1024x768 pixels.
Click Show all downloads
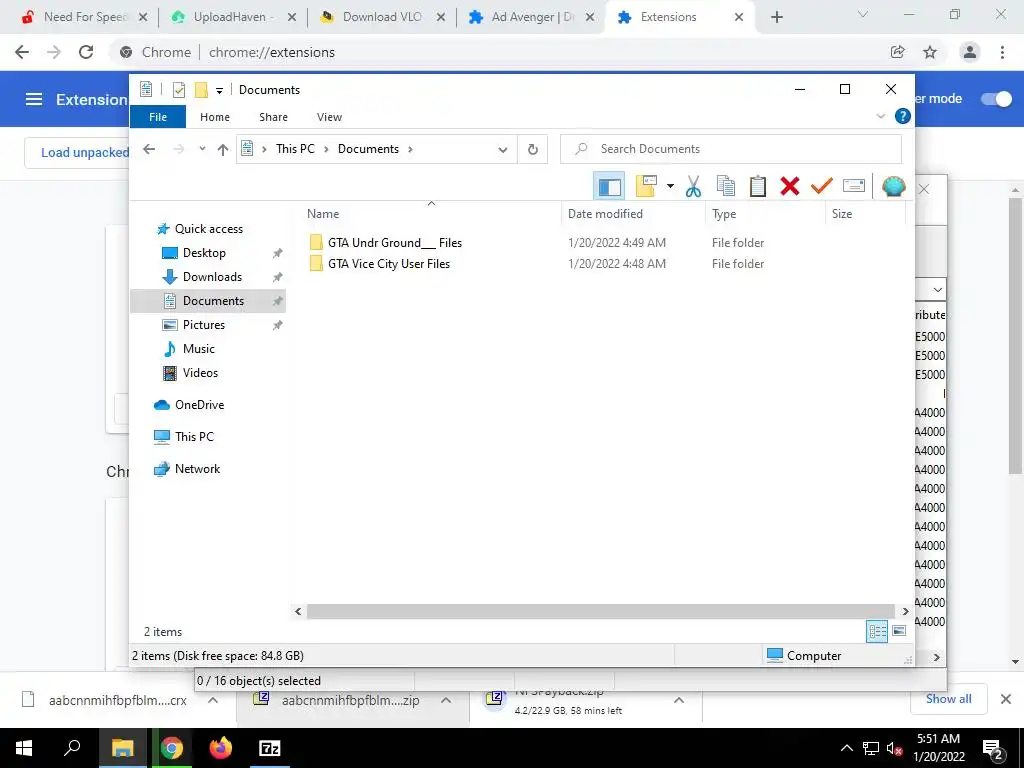[x=948, y=699]
